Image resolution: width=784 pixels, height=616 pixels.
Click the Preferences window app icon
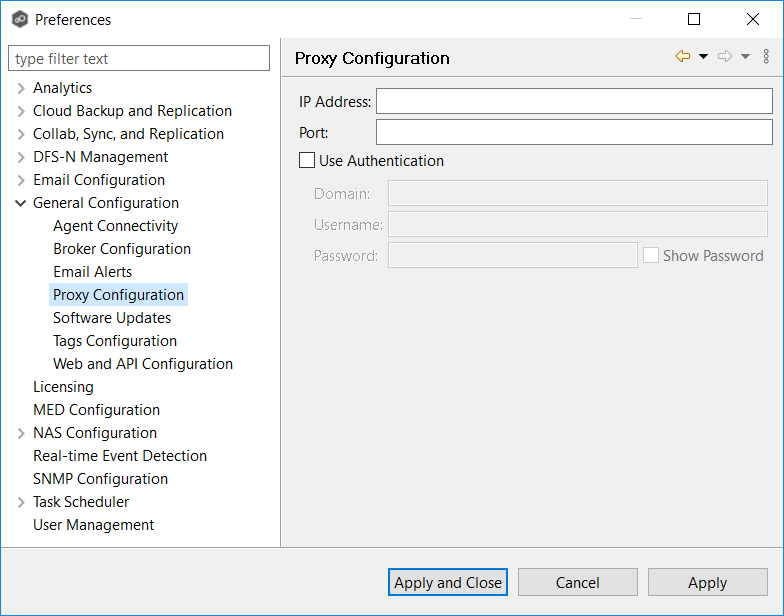tap(19, 19)
